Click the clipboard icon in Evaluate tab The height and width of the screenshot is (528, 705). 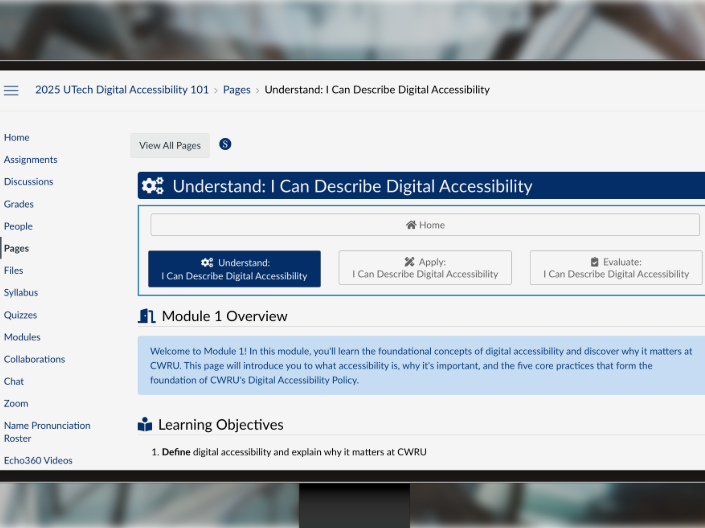(x=594, y=261)
